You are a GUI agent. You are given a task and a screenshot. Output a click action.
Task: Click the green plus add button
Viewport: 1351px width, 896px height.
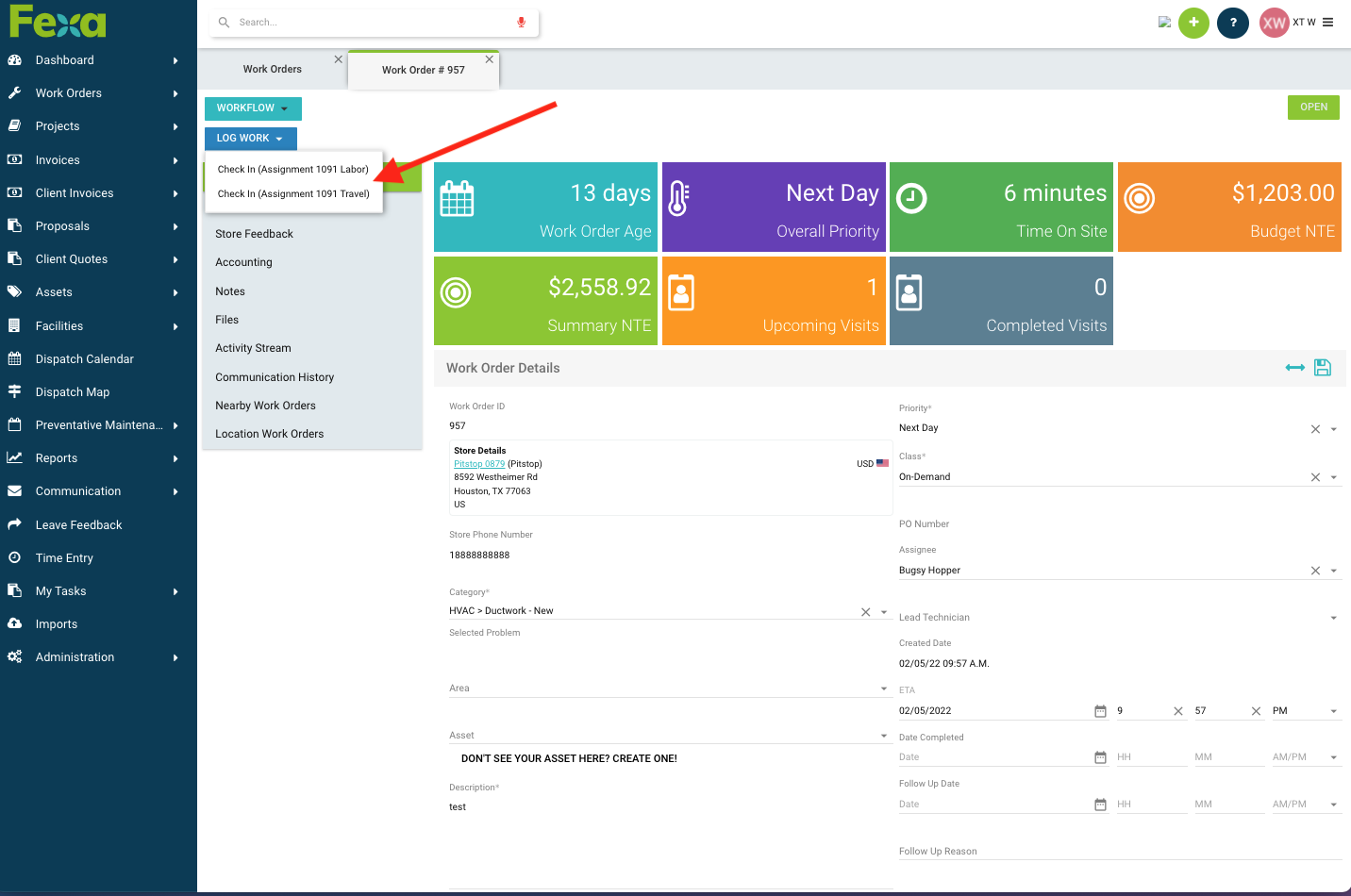1193,23
